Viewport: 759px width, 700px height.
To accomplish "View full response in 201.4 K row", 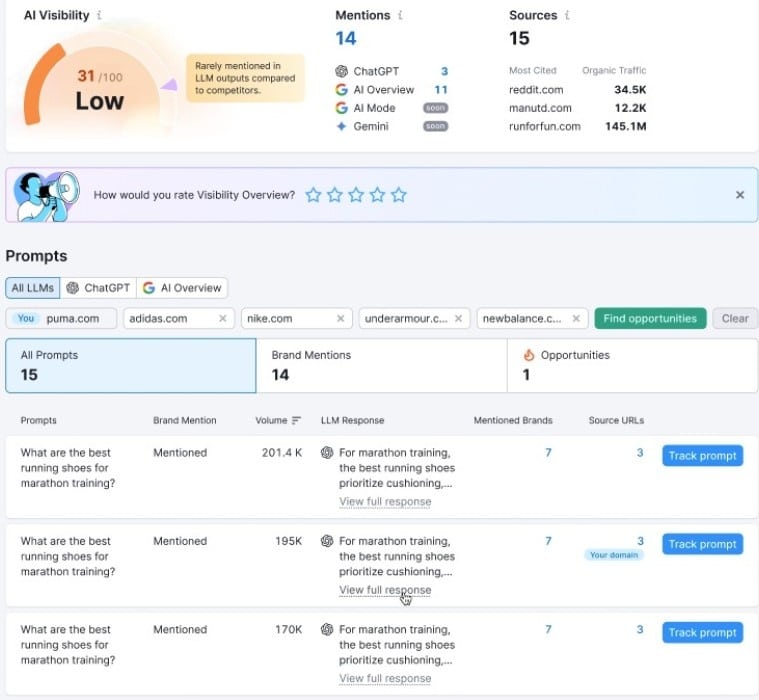I will (x=385, y=502).
